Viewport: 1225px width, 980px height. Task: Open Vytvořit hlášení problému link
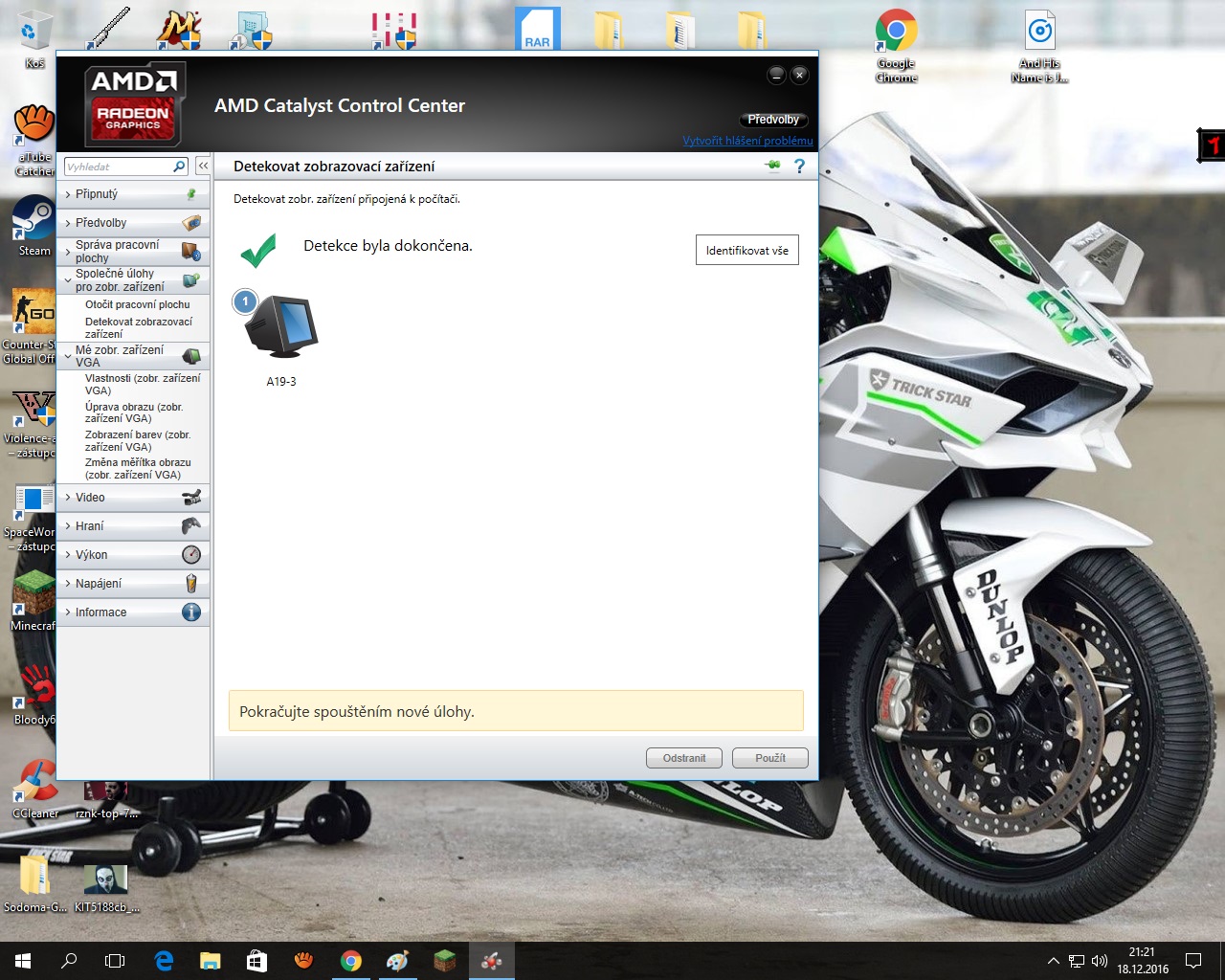(747, 141)
